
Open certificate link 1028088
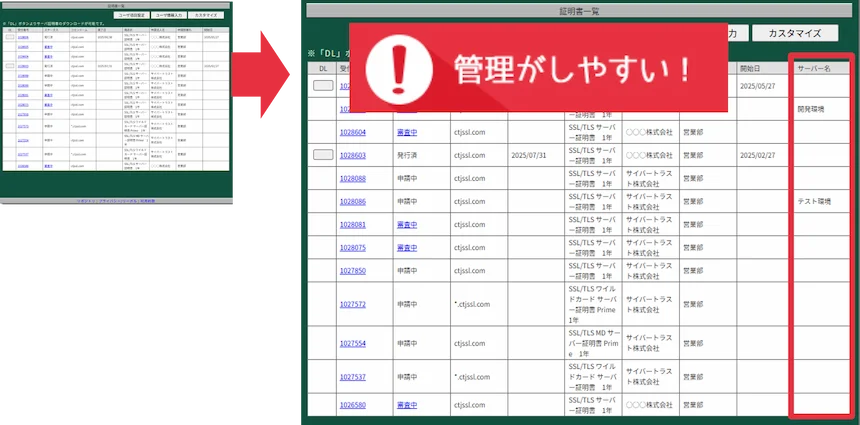[352, 178]
